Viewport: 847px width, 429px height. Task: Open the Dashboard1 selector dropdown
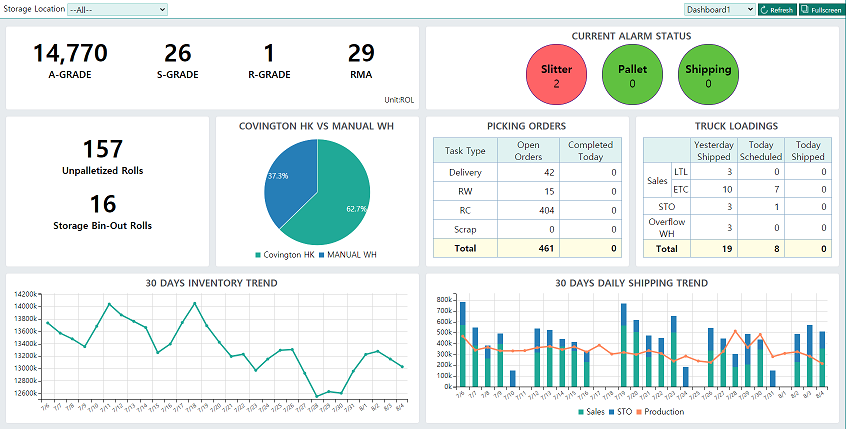click(x=719, y=9)
